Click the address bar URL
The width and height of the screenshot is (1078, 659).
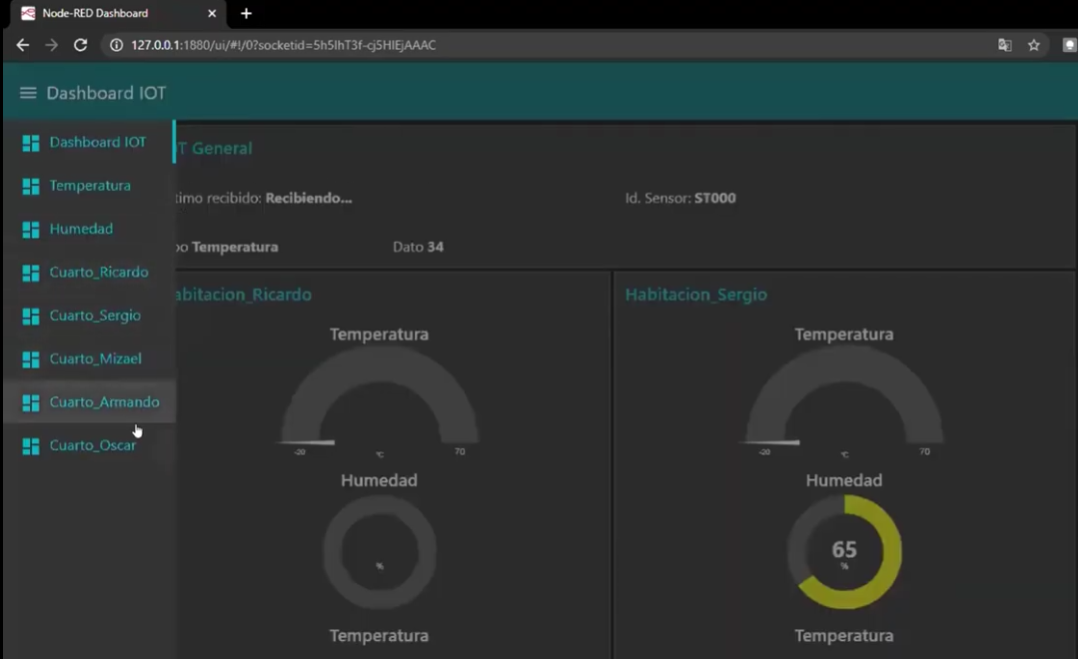(283, 45)
